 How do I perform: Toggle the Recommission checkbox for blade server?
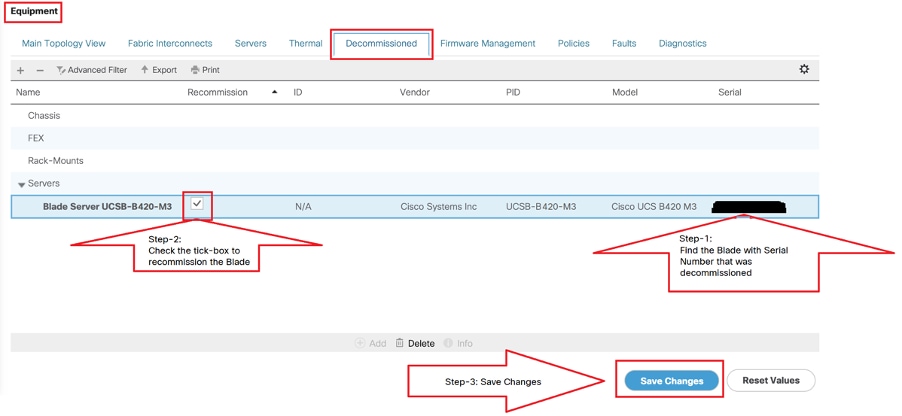[197, 204]
